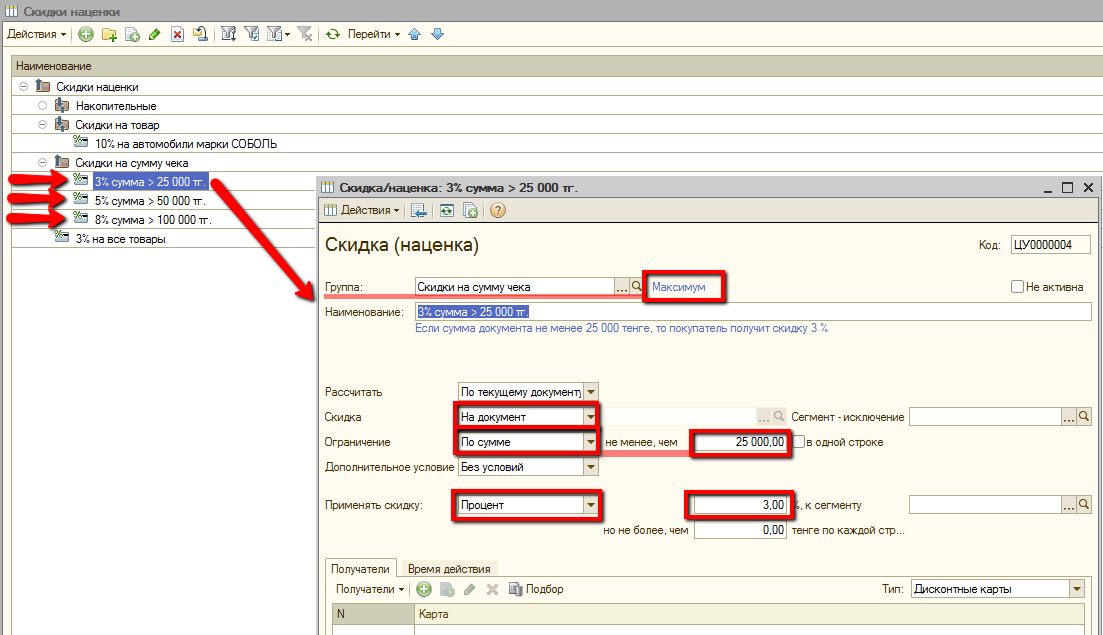1103x635 pixels.
Task: Open the Тип 'Дисконтные карты' dropdown
Action: pyautogui.click(x=1076, y=589)
